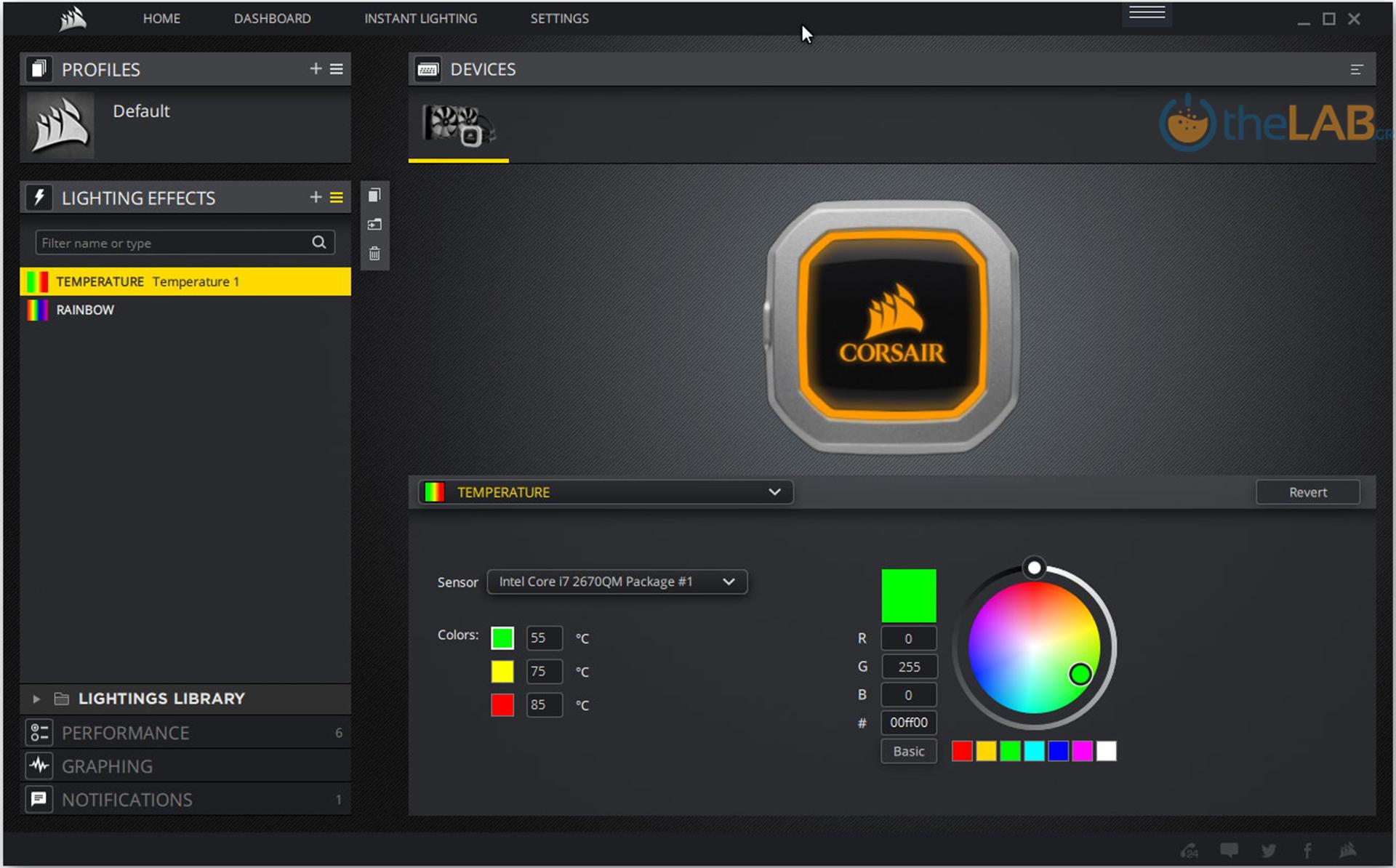Select the red 85°C color swatch

[502, 704]
